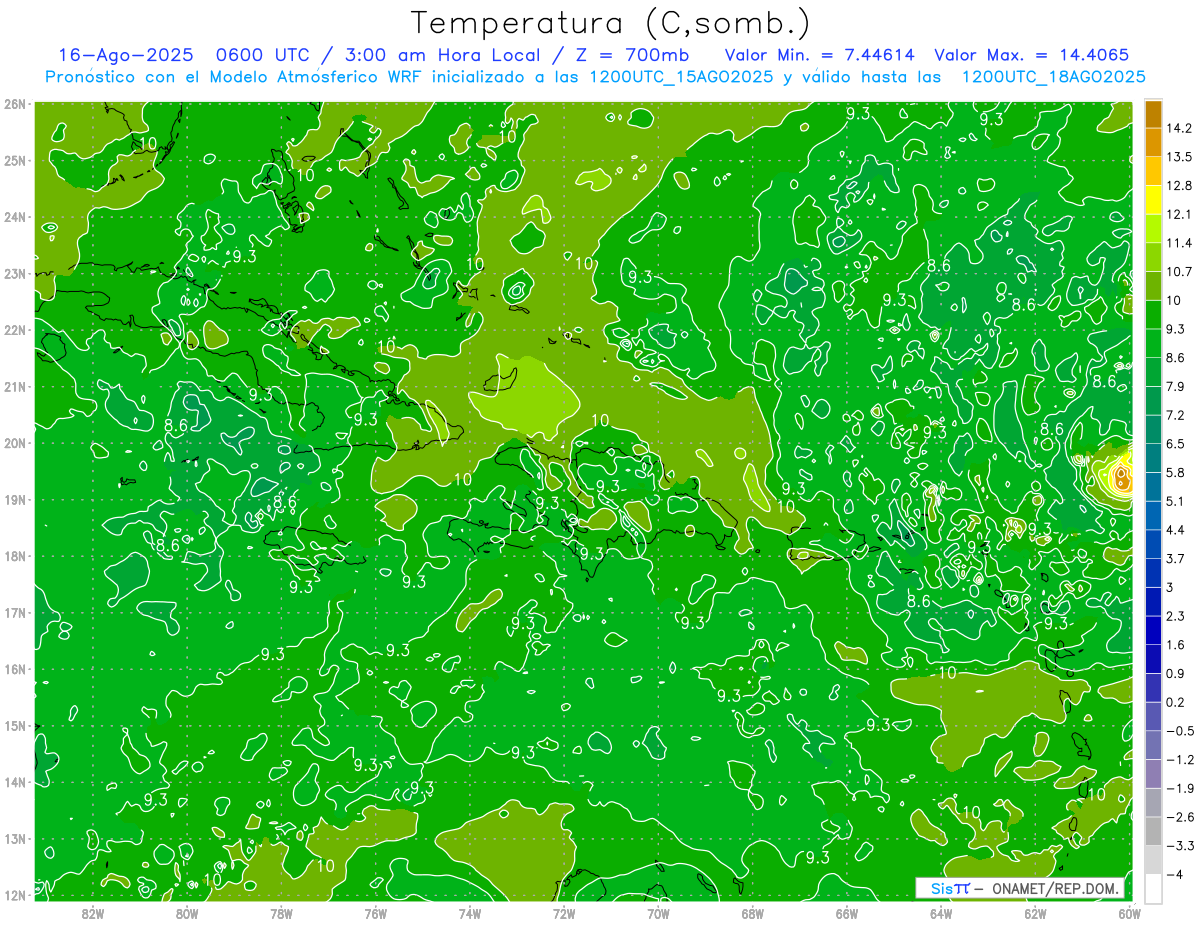Click the 18N latitude label
Image resolution: width=1200 pixels, height=927 pixels.
15,556
